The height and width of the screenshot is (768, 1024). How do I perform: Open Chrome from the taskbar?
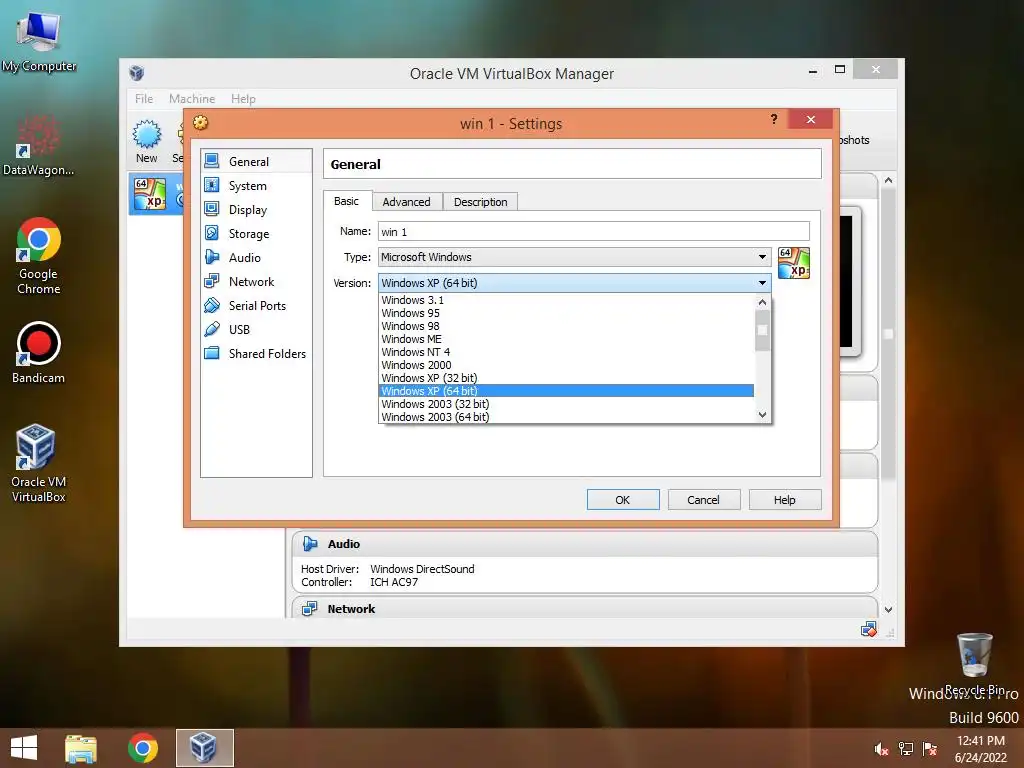click(142, 748)
